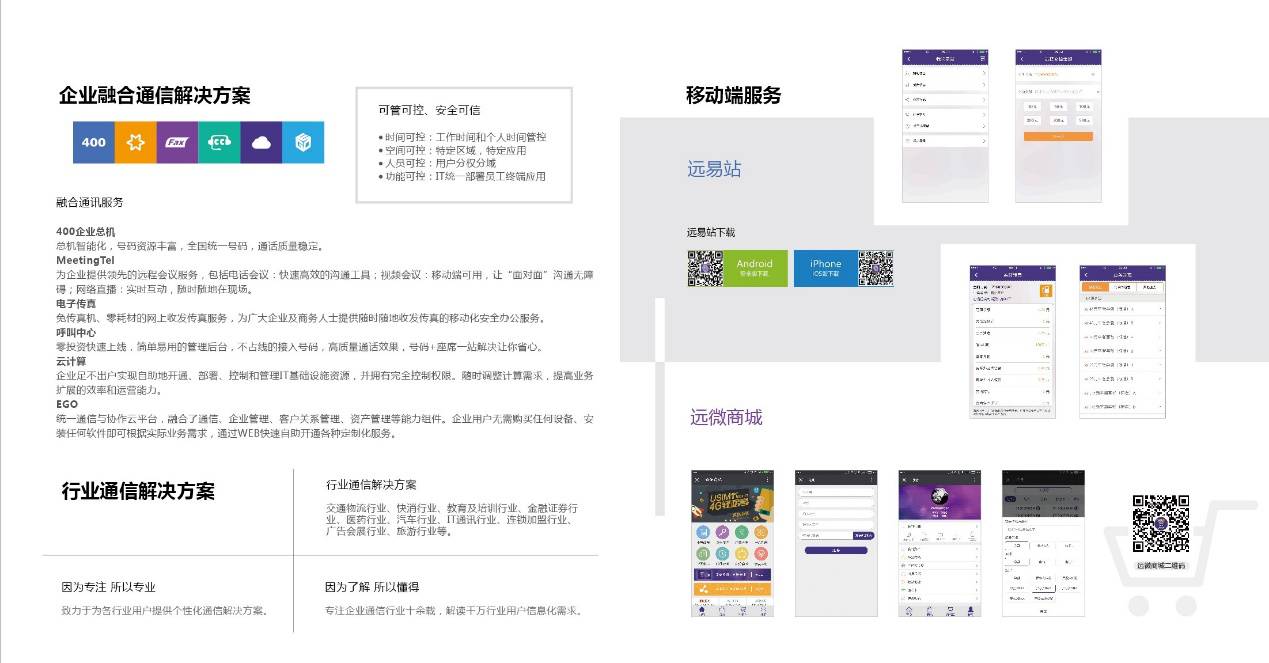
Task: Select the 400 enterprise hotline icon
Action: click(93, 142)
